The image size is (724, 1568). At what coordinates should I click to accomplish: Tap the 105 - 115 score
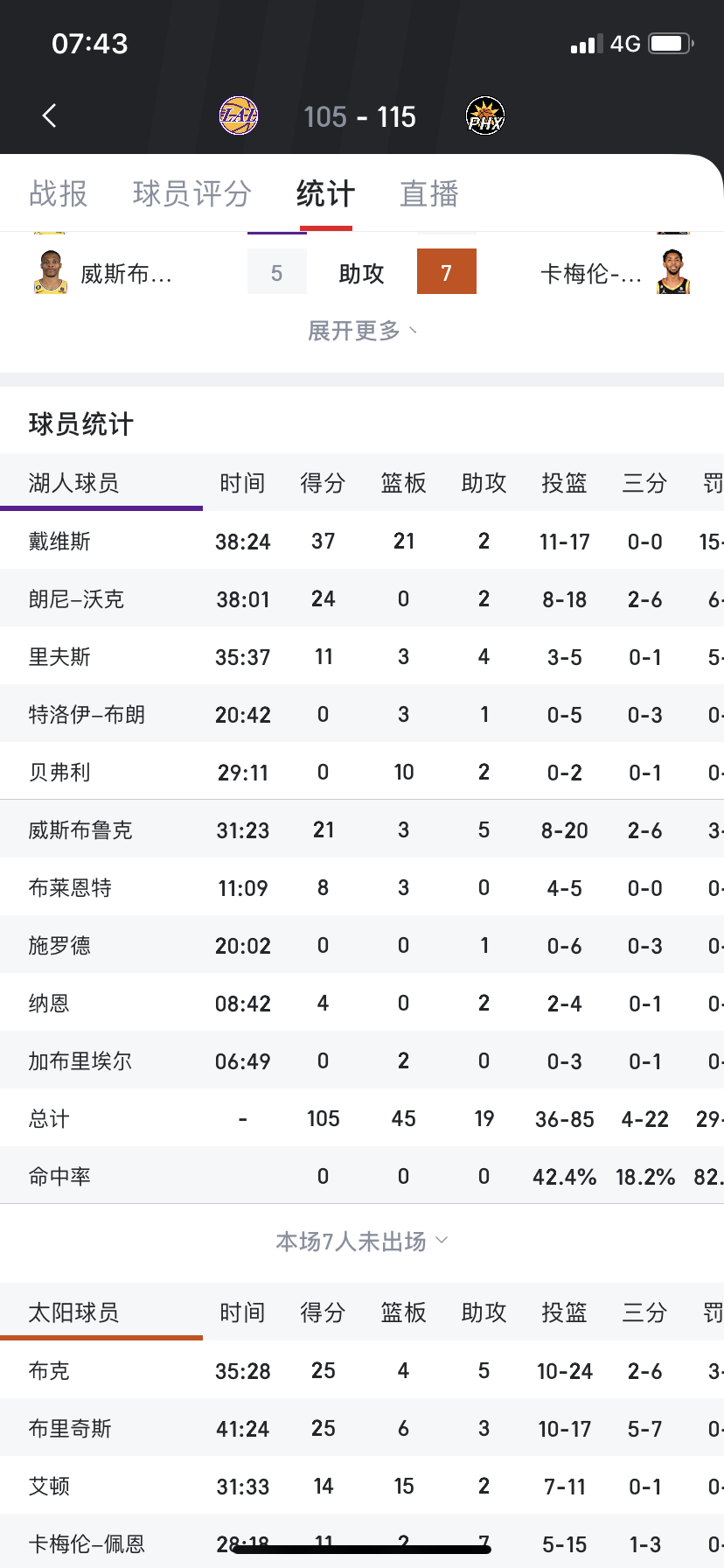pyautogui.click(x=360, y=116)
